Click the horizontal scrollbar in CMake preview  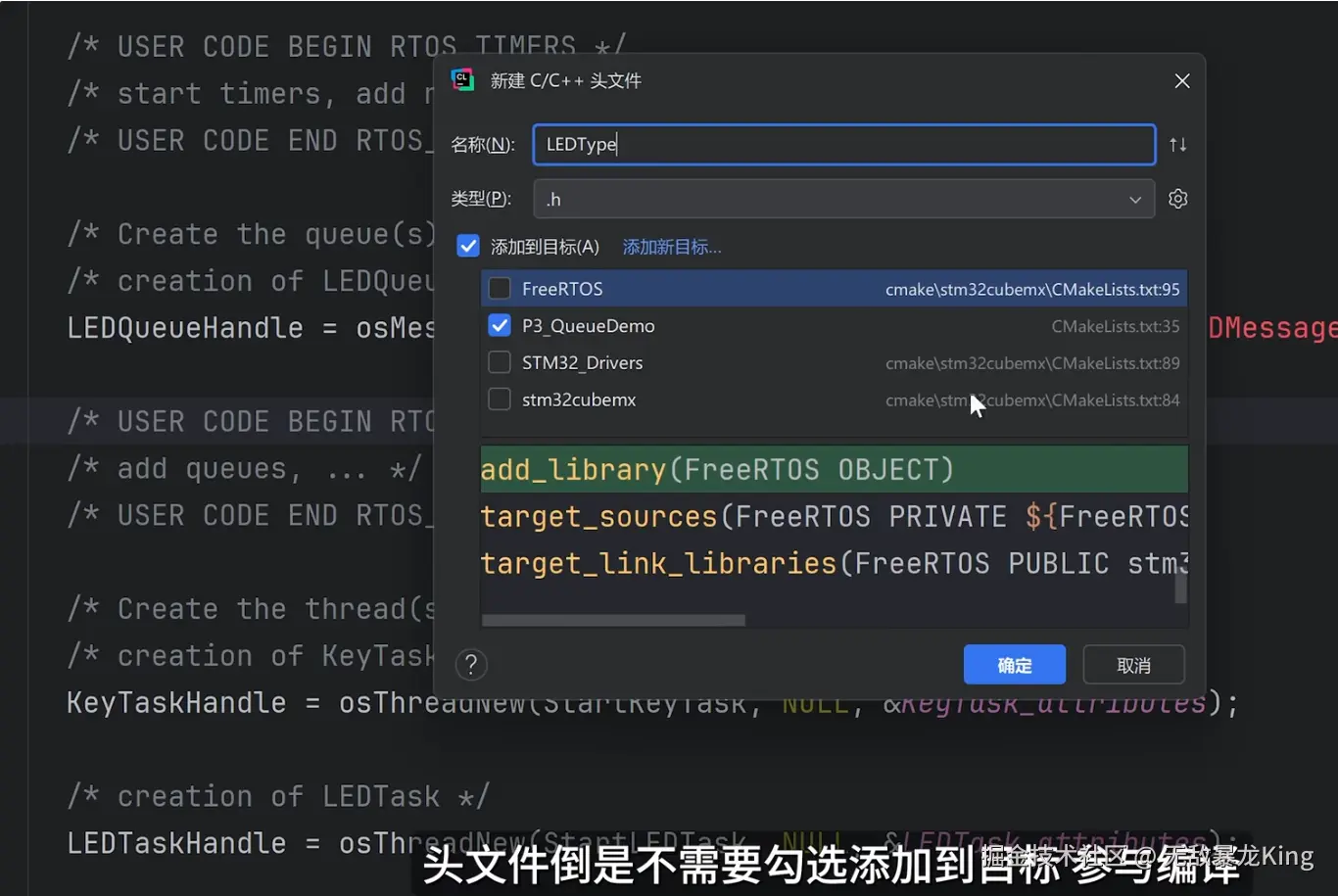coord(614,621)
